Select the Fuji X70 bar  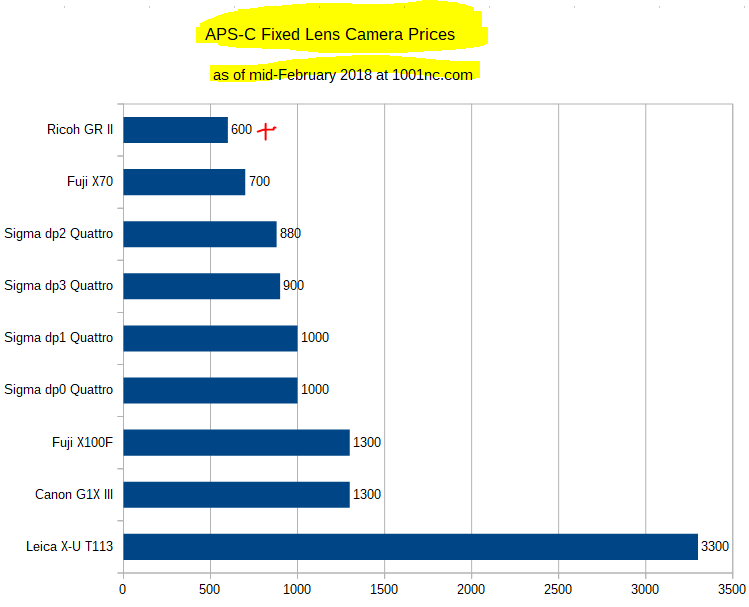pos(184,182)
